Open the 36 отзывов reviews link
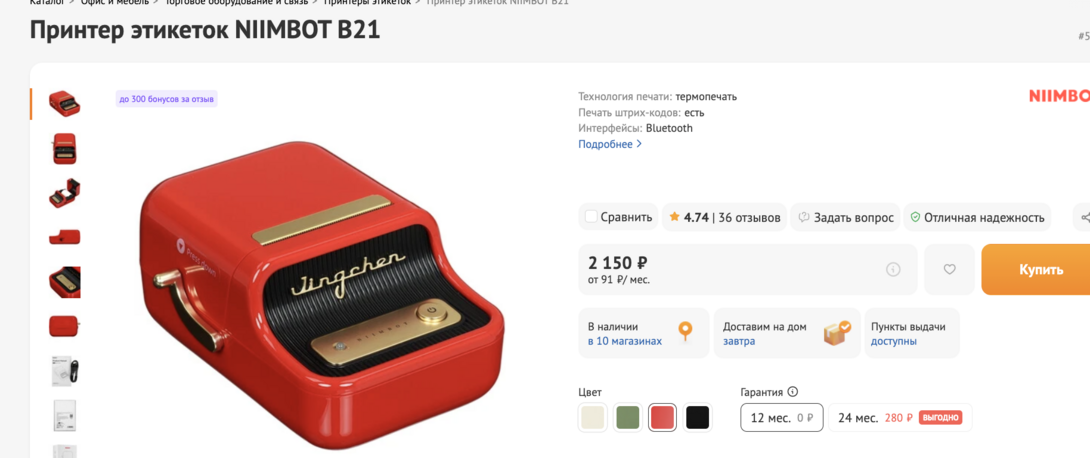This screenshot has width=1090, height=458. pyautogui.click(x=749, y=218)
